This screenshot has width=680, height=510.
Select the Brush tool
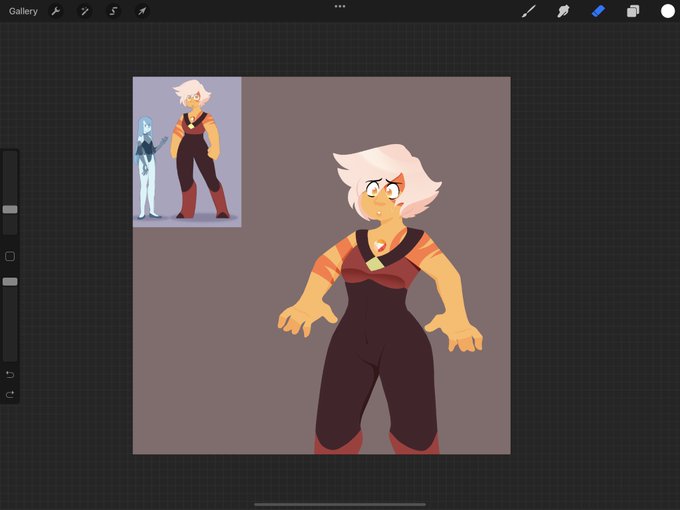click(529, 11)
